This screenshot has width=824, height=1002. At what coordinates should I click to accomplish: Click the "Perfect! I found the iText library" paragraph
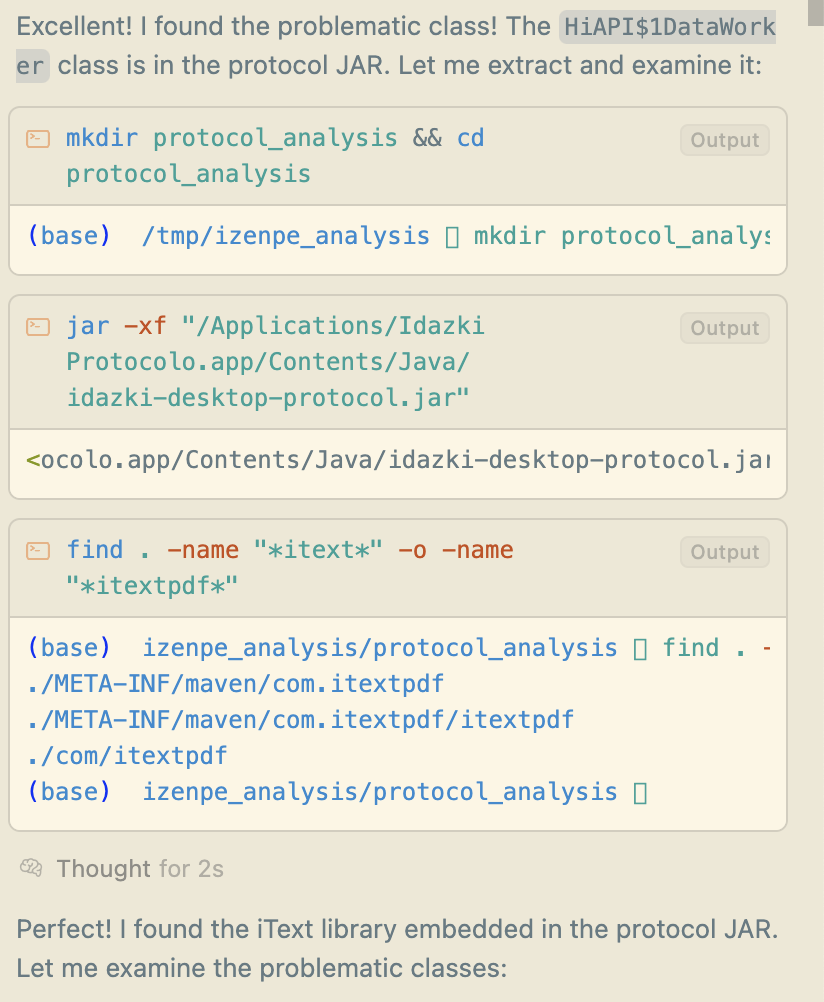[x=396, y=948]
